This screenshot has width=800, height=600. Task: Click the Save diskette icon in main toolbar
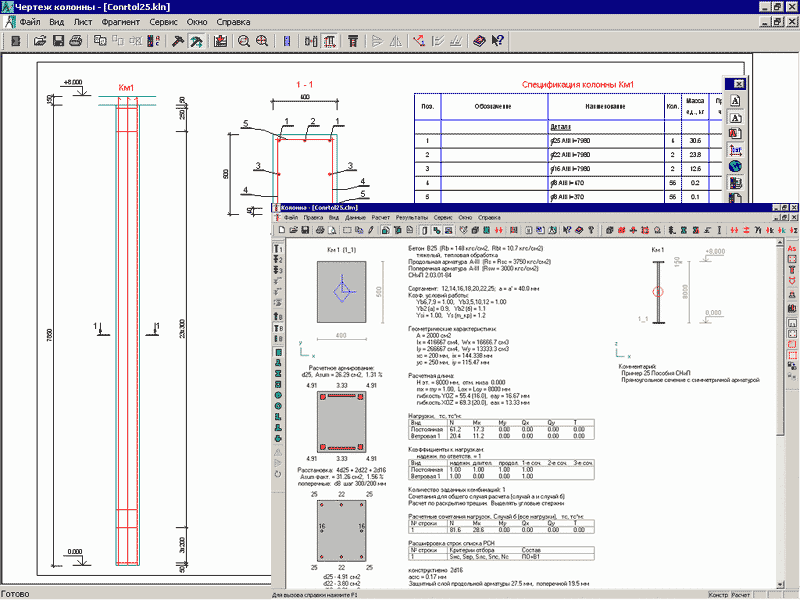[58, 41]
